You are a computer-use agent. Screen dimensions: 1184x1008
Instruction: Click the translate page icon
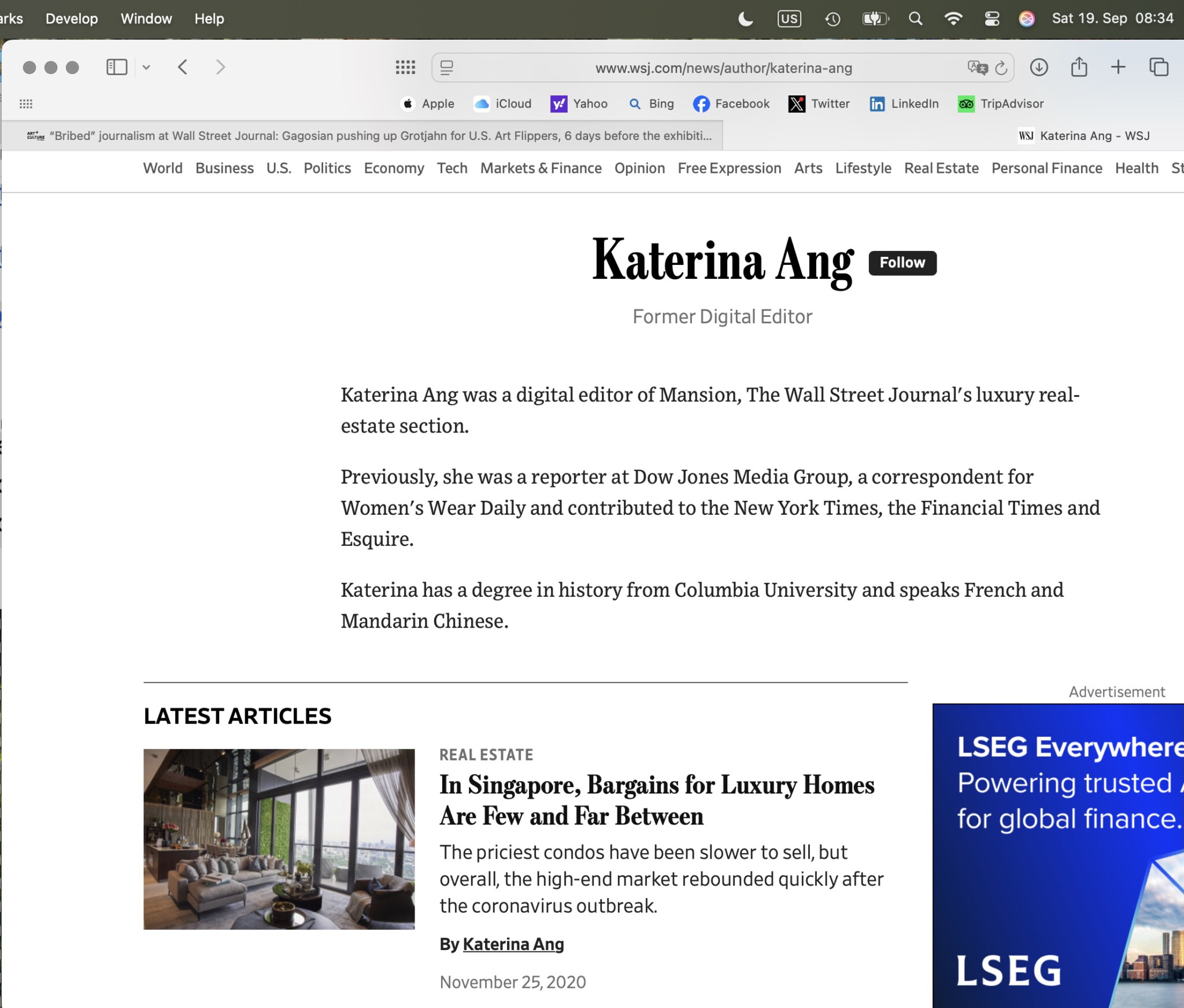coord(977,68)
